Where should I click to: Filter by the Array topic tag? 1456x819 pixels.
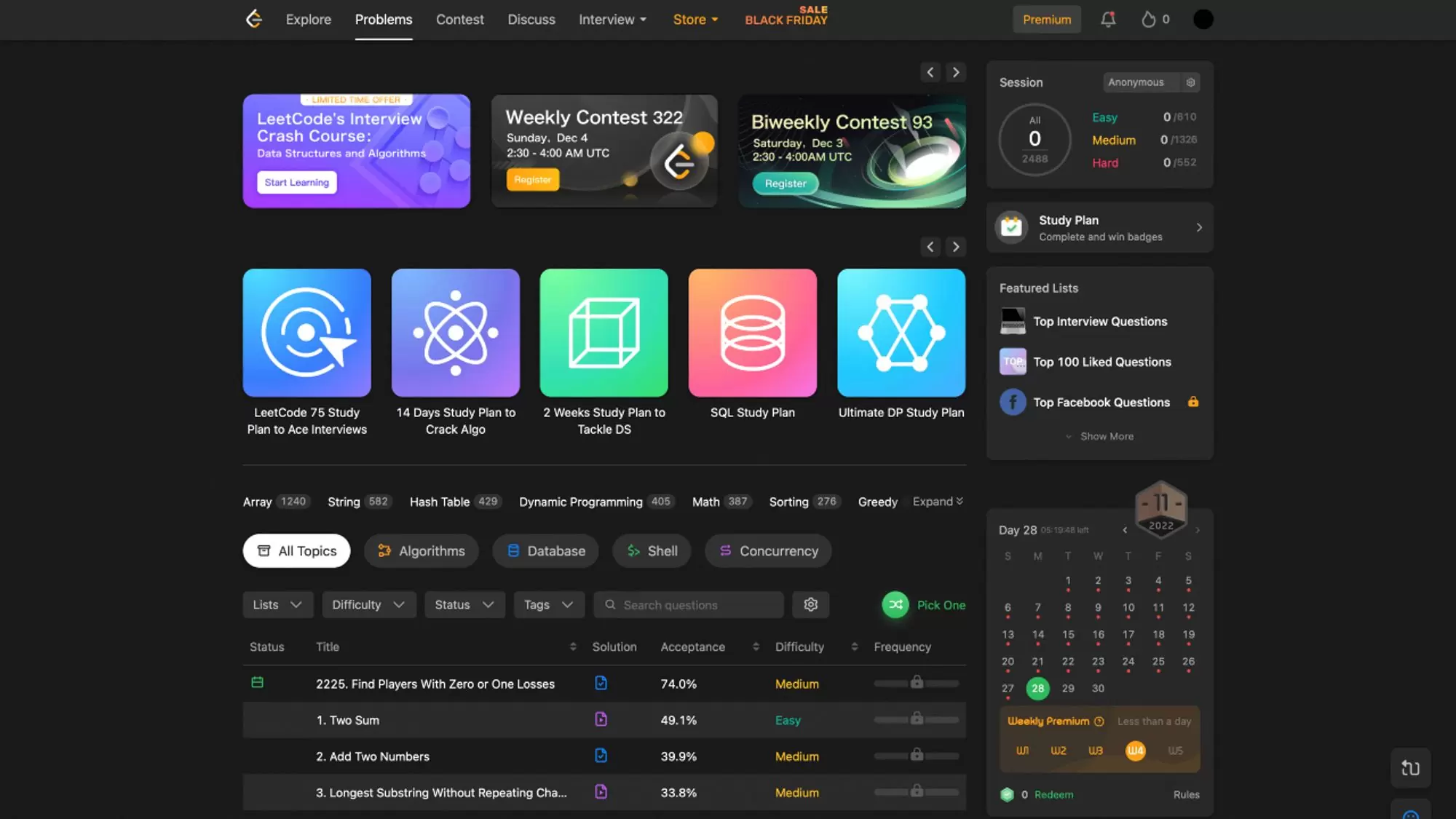point(277,502)
